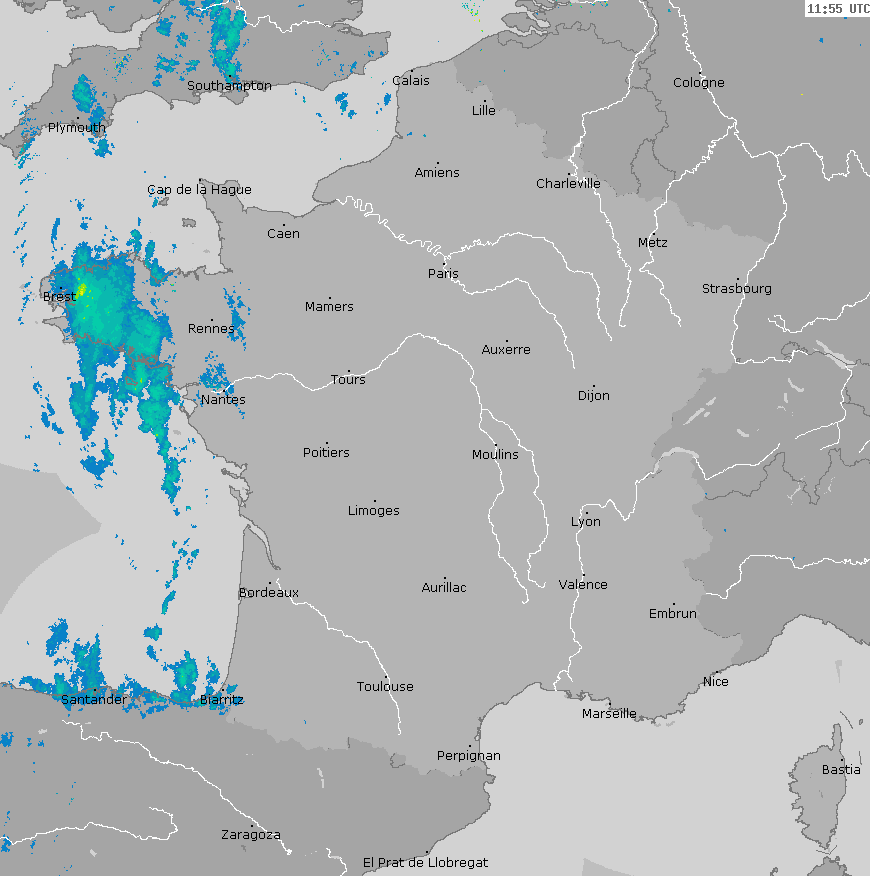Click the Limoges city label

[373, 510]
